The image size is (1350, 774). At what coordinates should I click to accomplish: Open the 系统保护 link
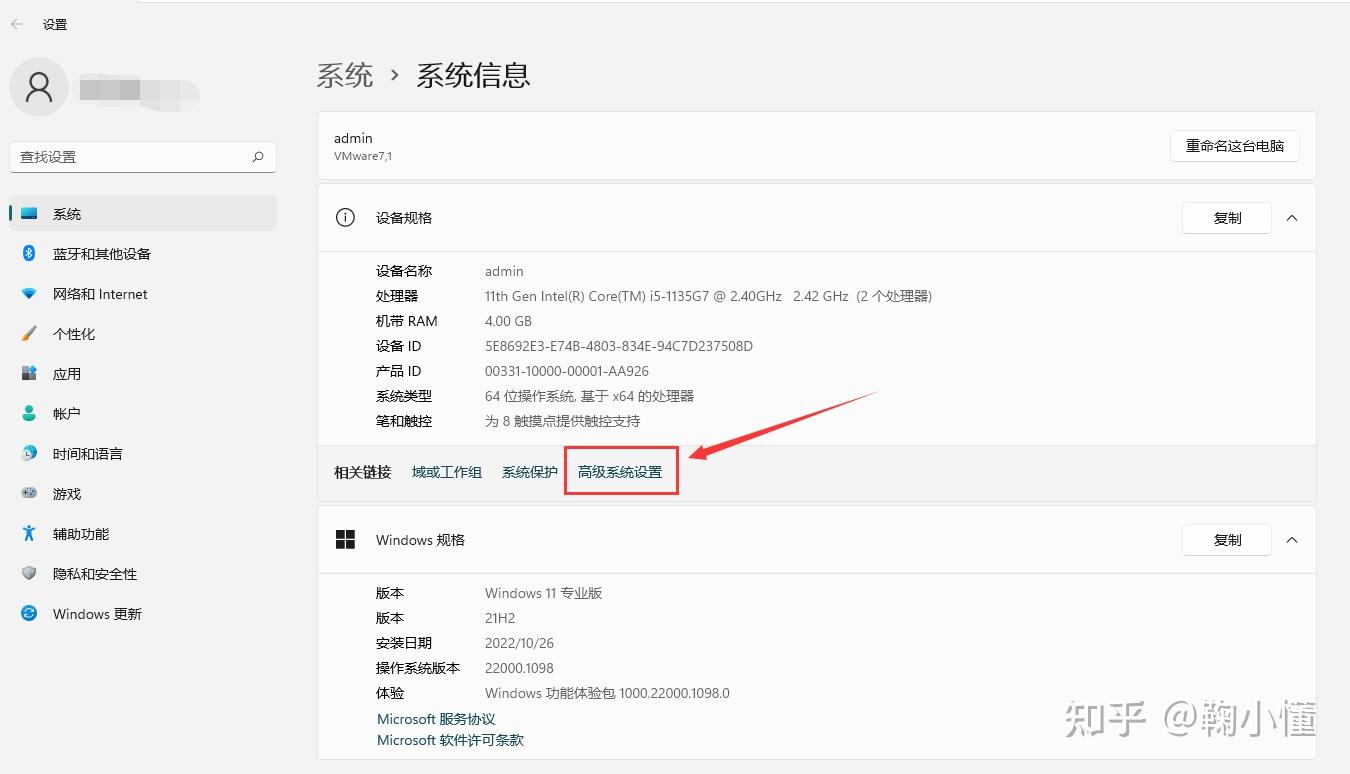(x=530, y=472)
